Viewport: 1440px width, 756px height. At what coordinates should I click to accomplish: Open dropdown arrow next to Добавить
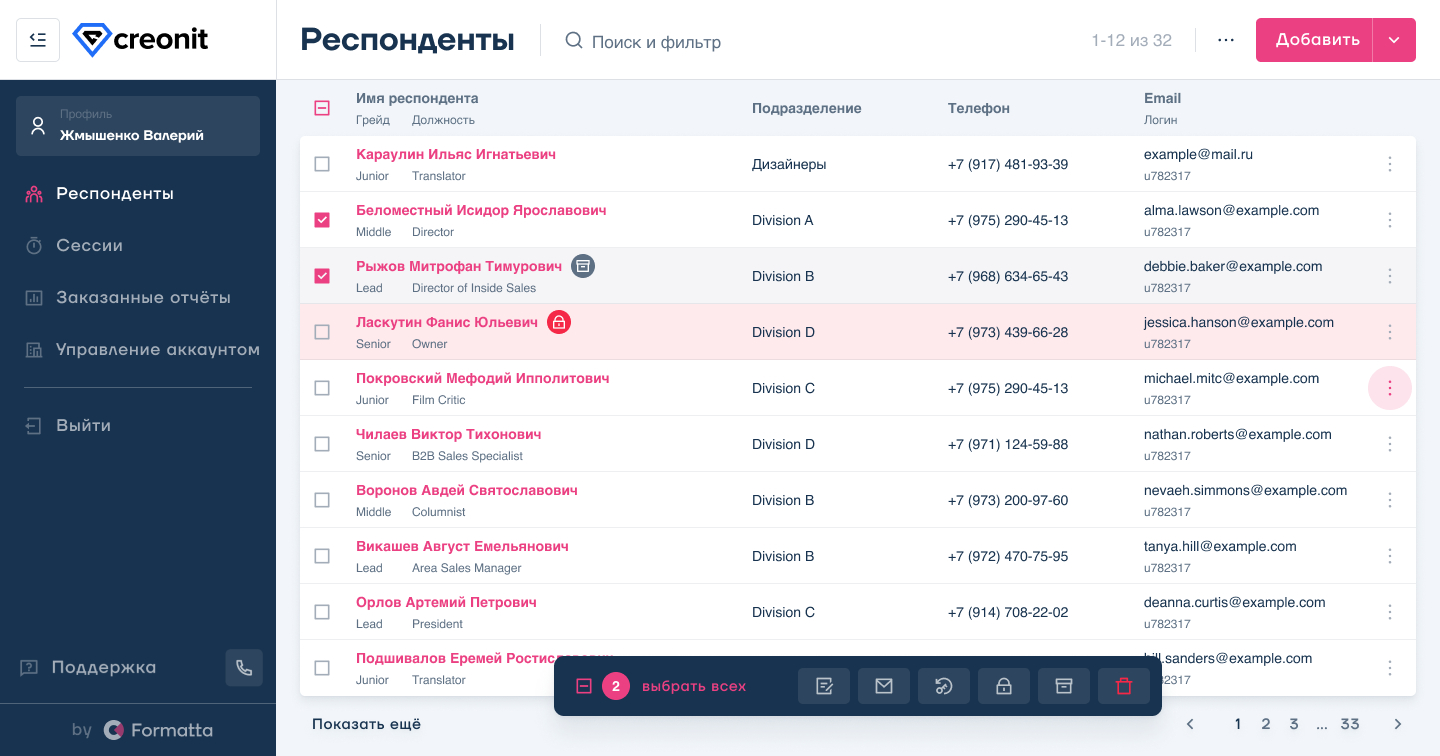coord(1394,40)
